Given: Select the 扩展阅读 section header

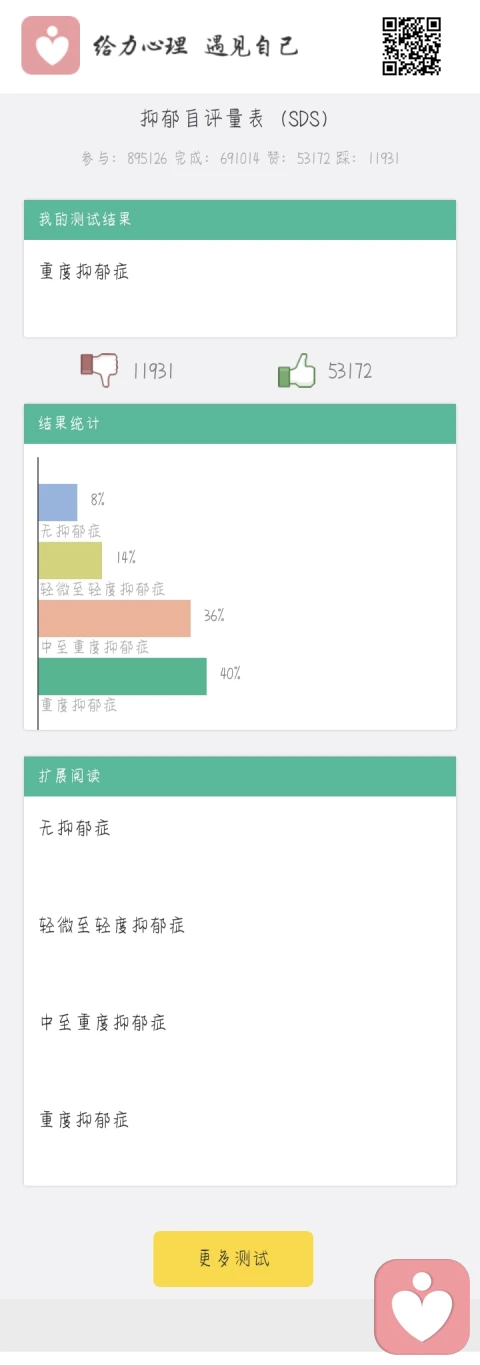Looking at the screenshot, I should (x=240, y=776).
